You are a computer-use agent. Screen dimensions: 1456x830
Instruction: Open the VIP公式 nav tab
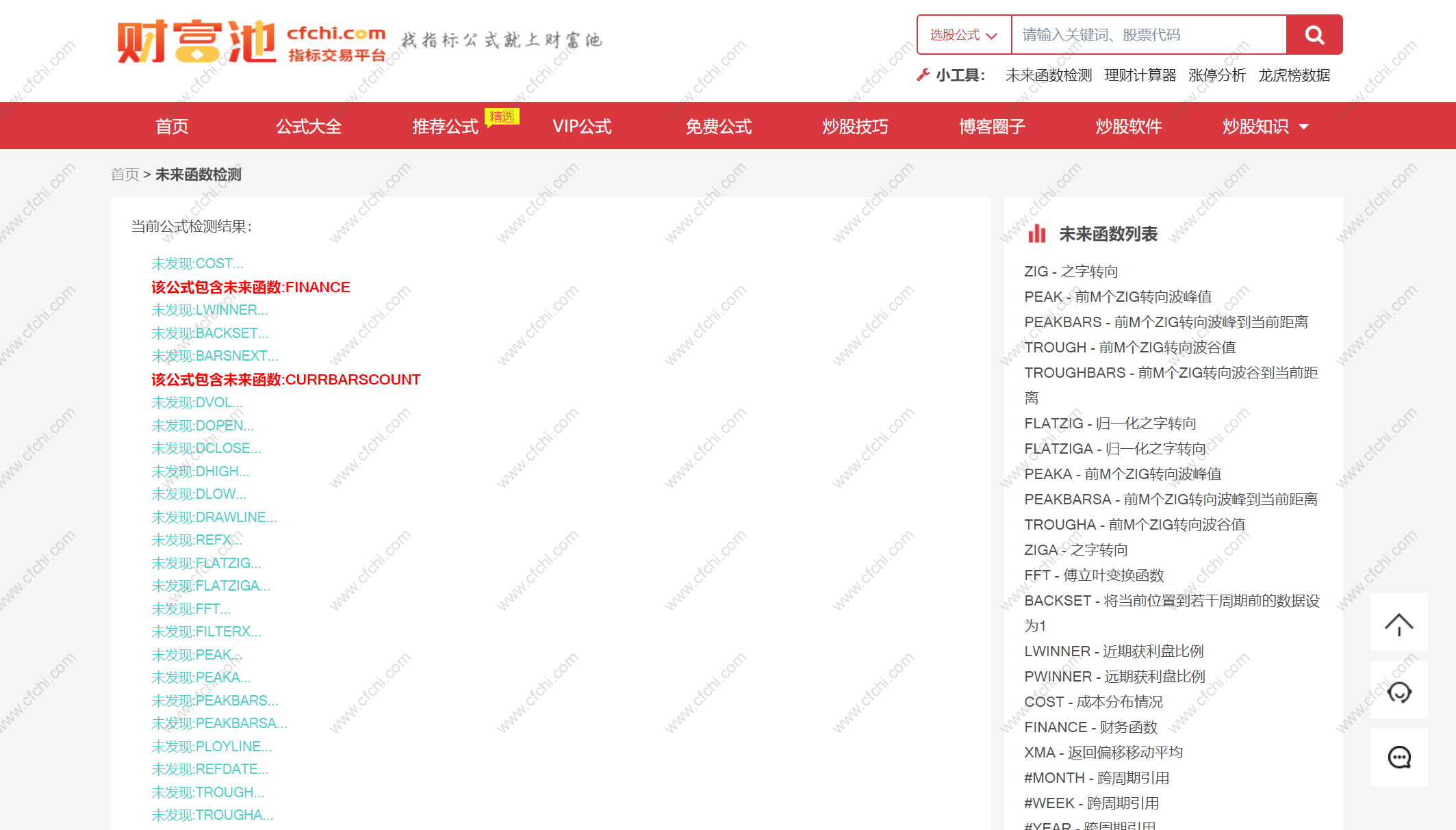pyautogui.click(x=582, y=127)
